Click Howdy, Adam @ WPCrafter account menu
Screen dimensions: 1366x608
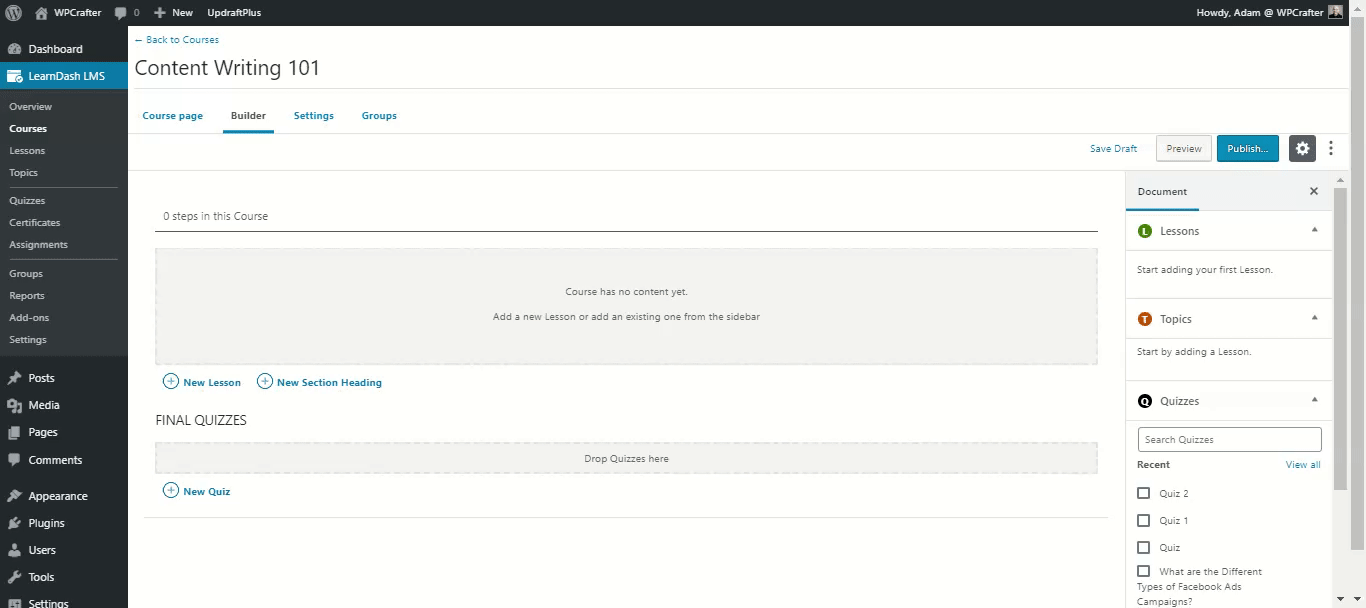tap(1270, 13)
